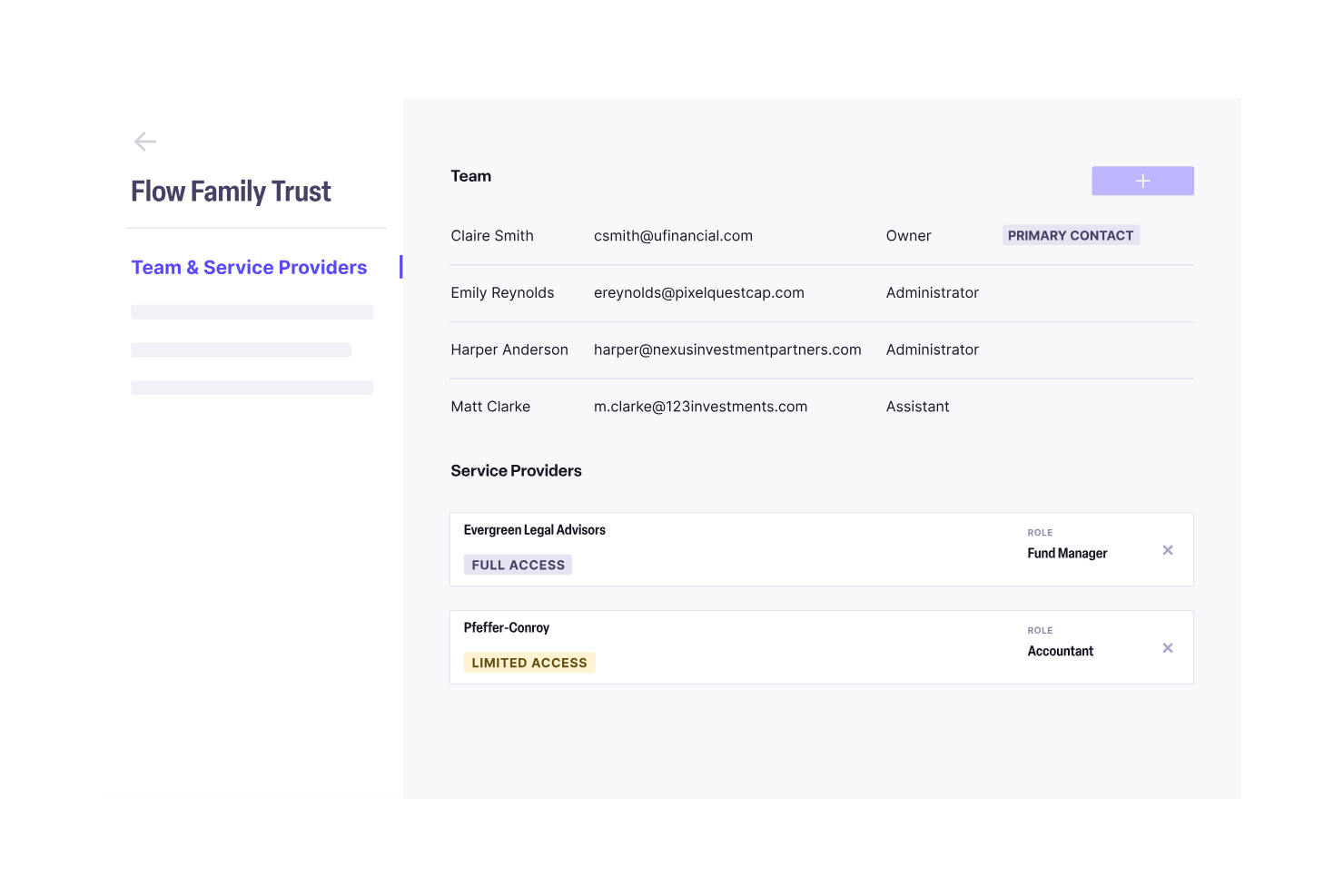Remove Pfeffer-Conroy with X icon

(x=1168, y=648)
